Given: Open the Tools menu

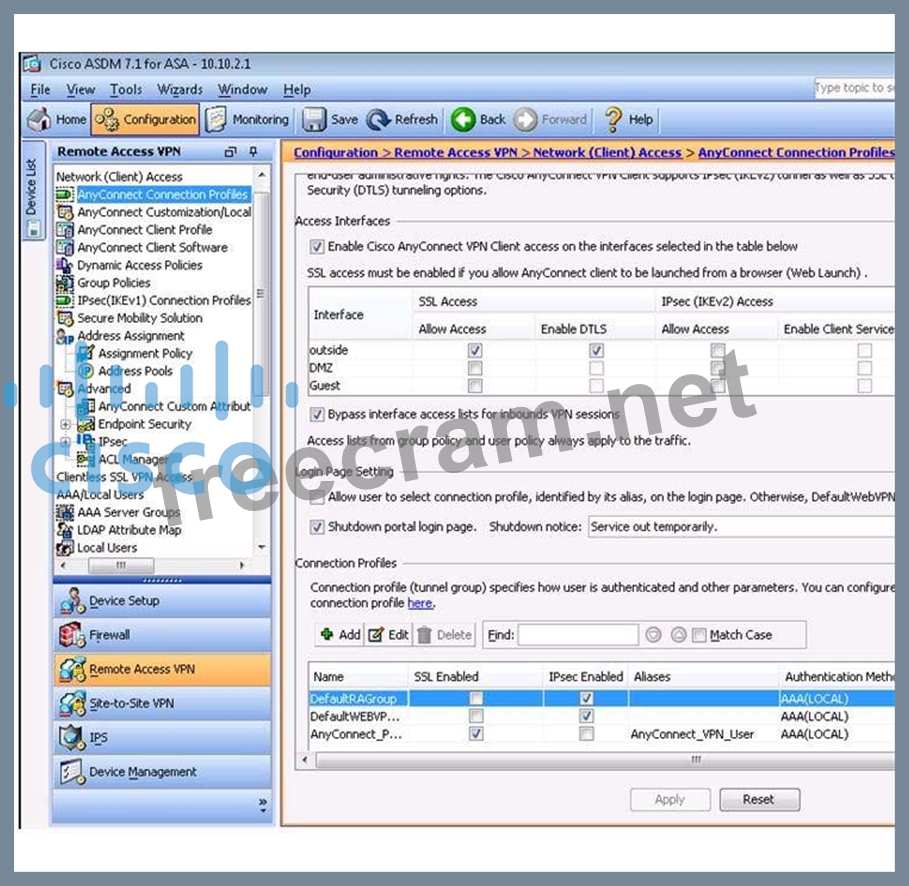Looking at the screenshot, I should [126, 89].
